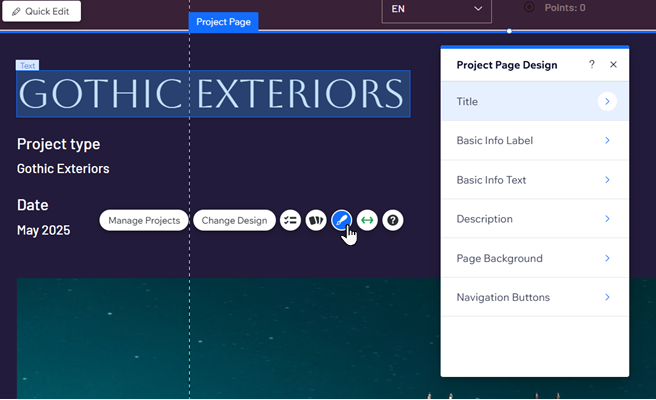This screenshot has height=400, width=656.
Task: Click the Points coin icon
Action: 529,7
